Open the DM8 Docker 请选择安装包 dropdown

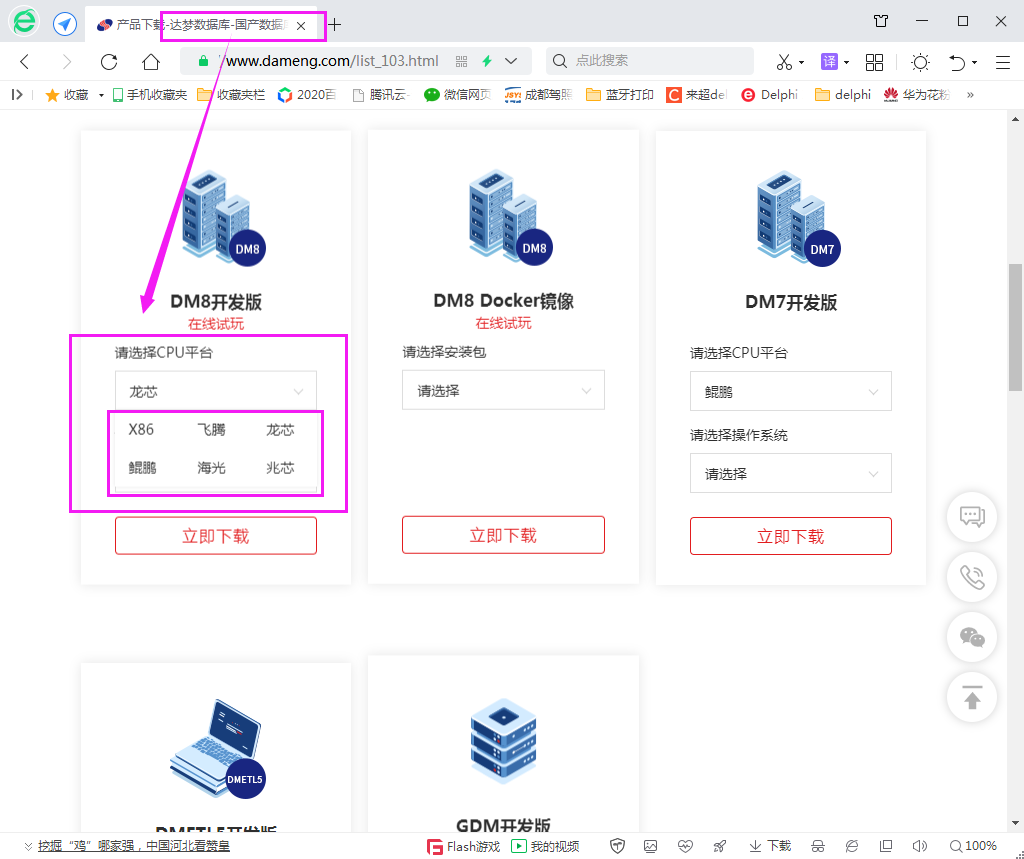click(x=503, y=391)
